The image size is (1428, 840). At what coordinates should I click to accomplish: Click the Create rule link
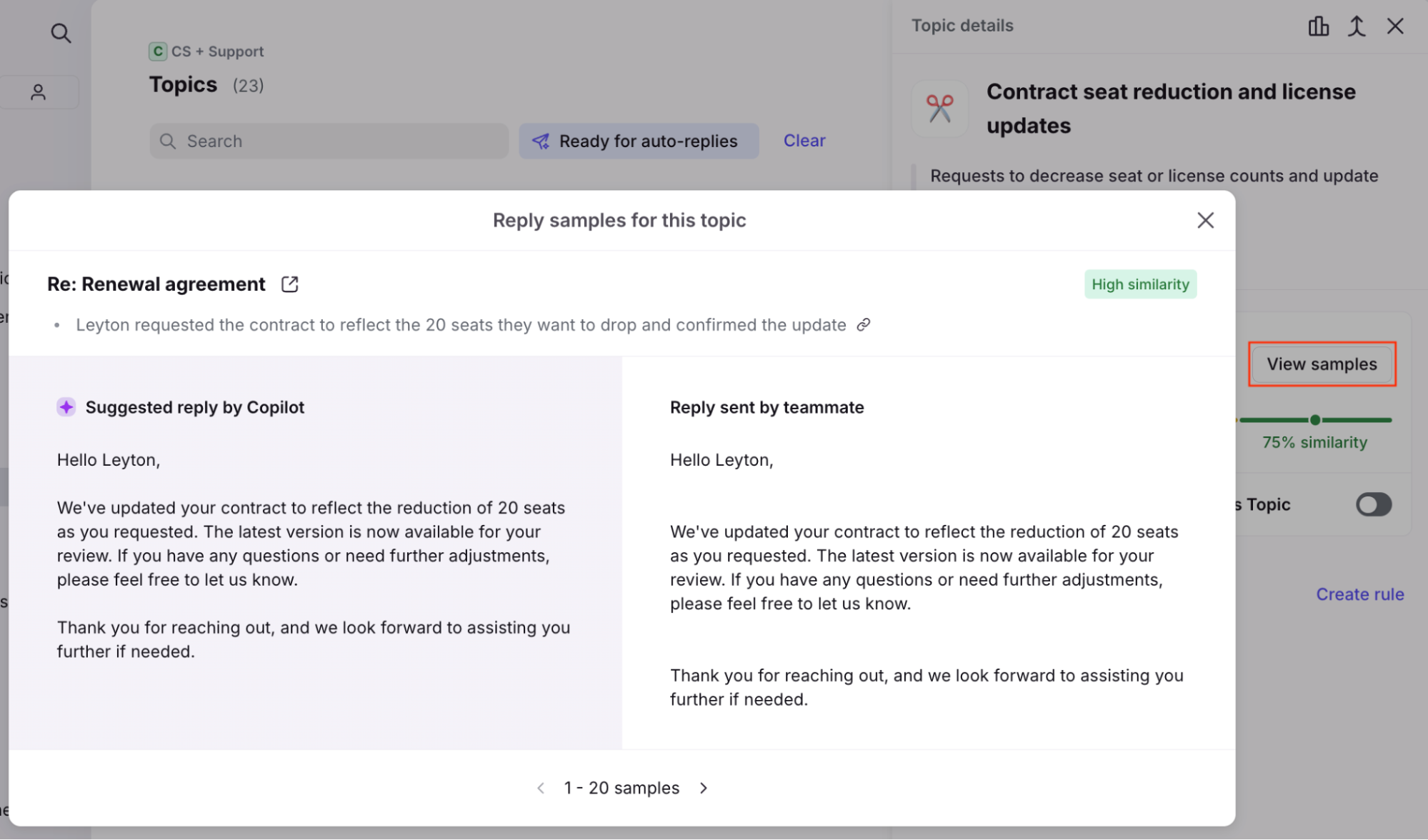pyautogui.click(x=1359, y=594)
